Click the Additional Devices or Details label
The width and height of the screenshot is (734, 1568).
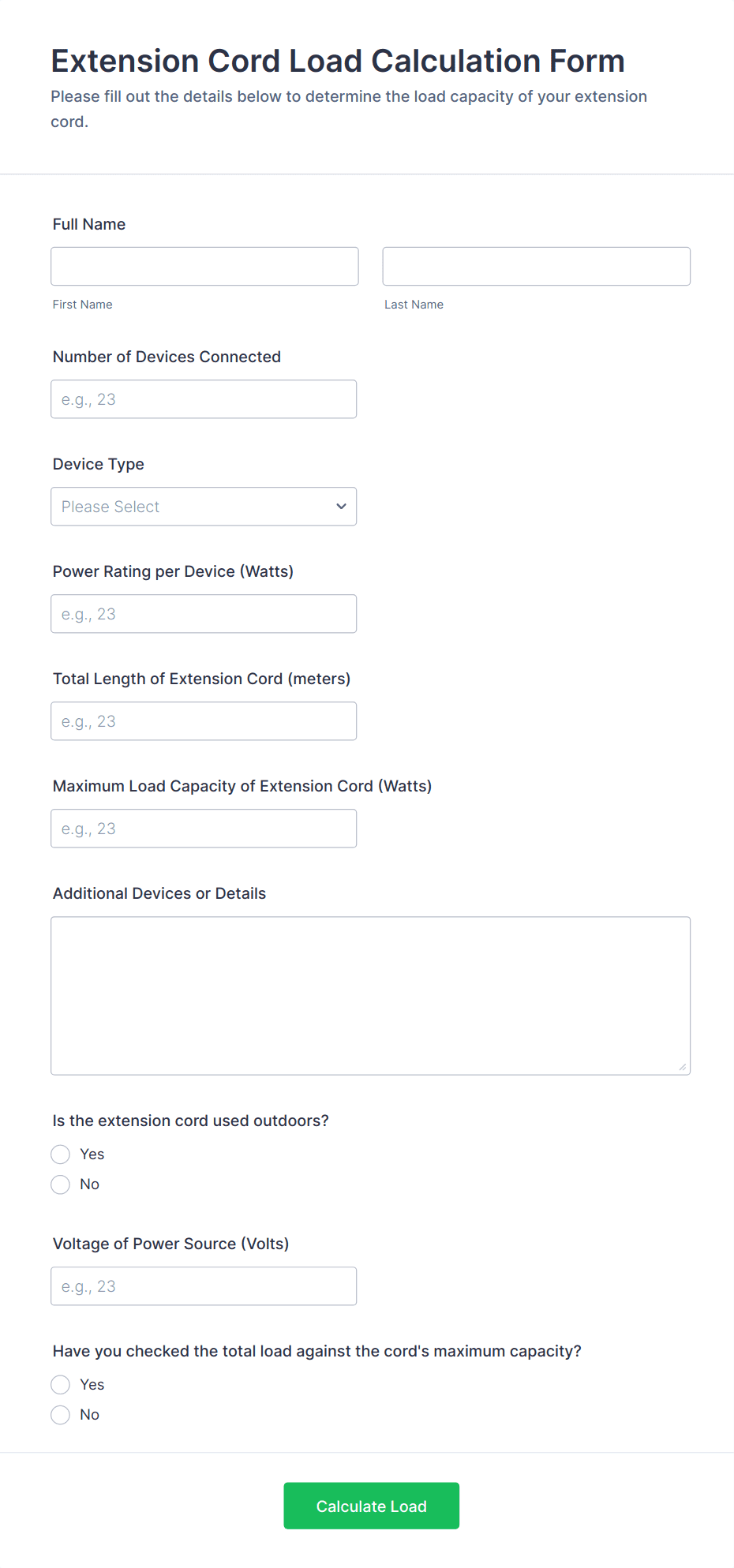[159, 893]
